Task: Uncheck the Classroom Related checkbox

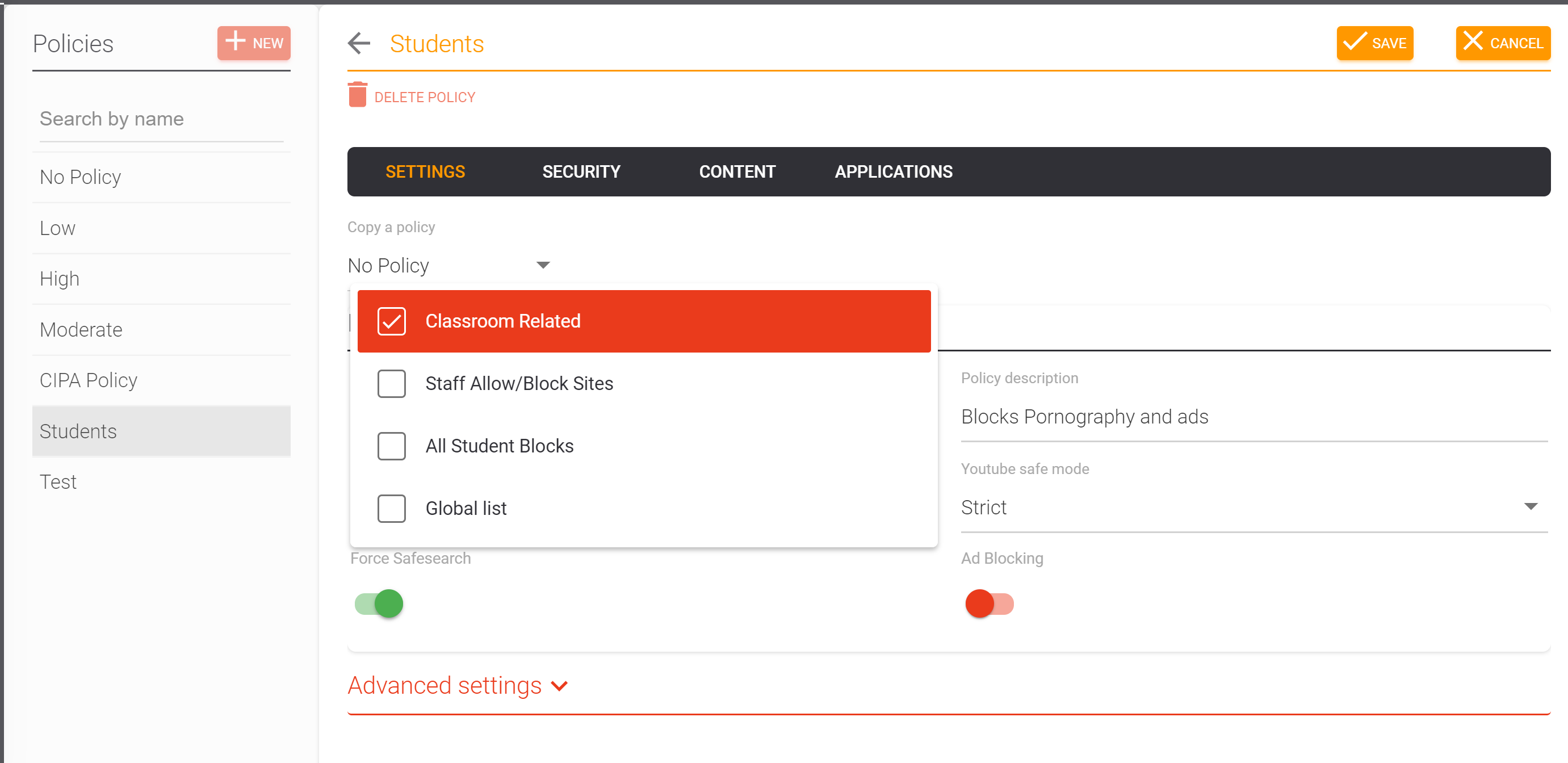Action: coord(391,321)
